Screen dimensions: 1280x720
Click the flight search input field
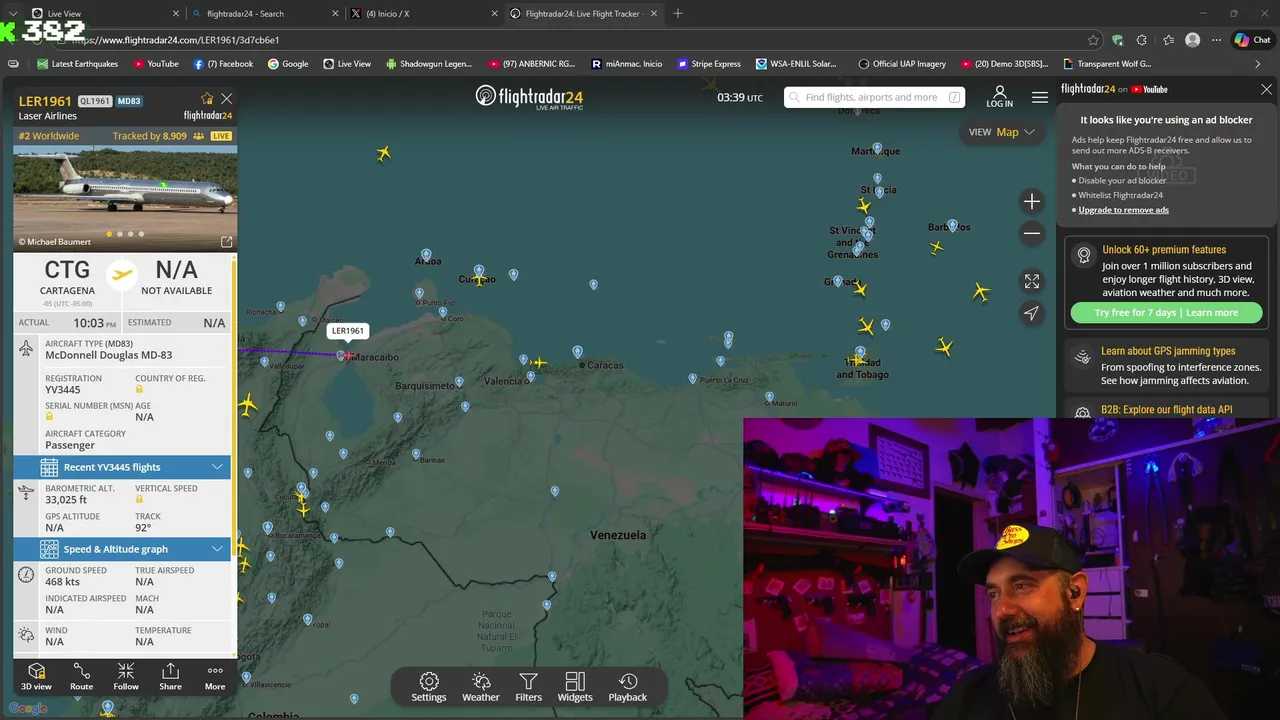click(874, 97)
